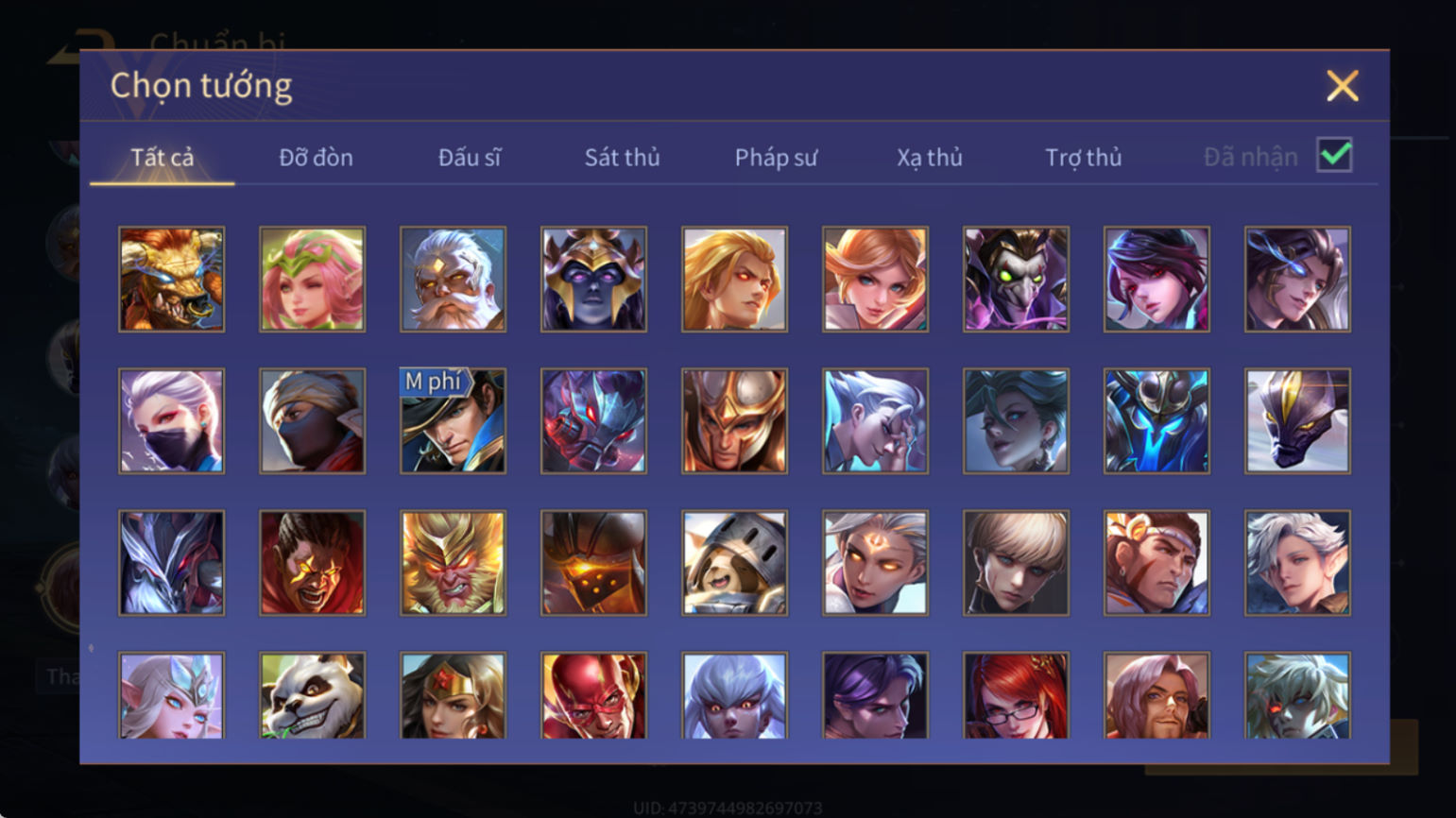Pick the pink-haired elf hero with leaf crown

(x=312, y=279)
